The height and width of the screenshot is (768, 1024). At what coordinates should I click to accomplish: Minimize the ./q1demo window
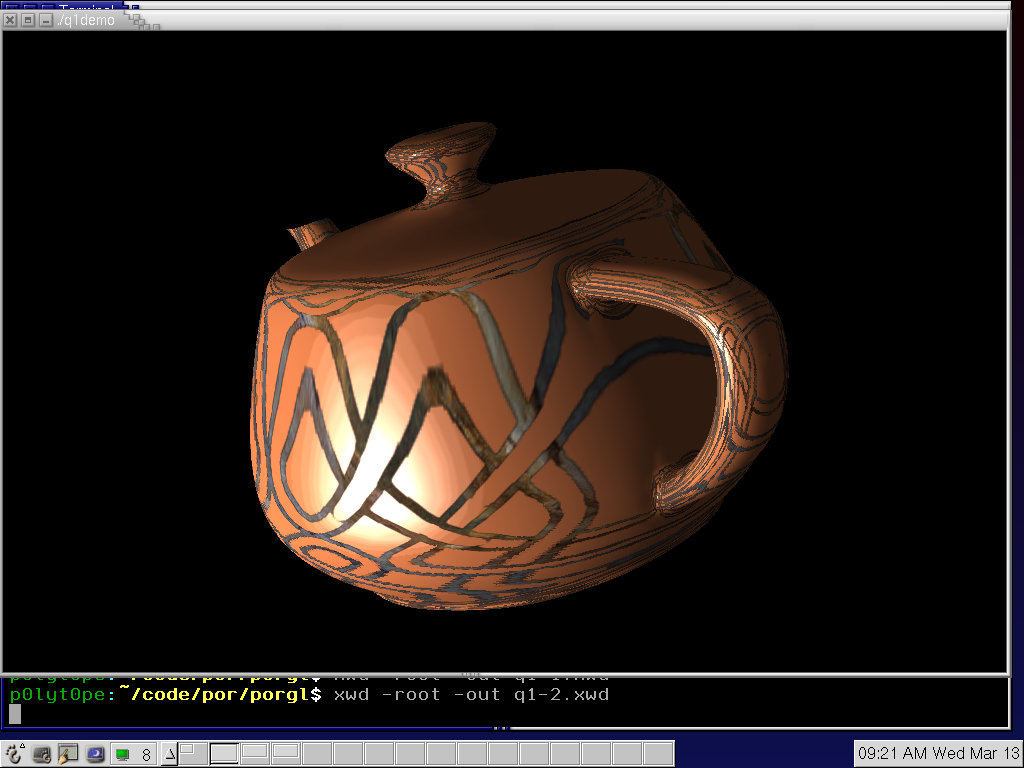pos(45,20)
